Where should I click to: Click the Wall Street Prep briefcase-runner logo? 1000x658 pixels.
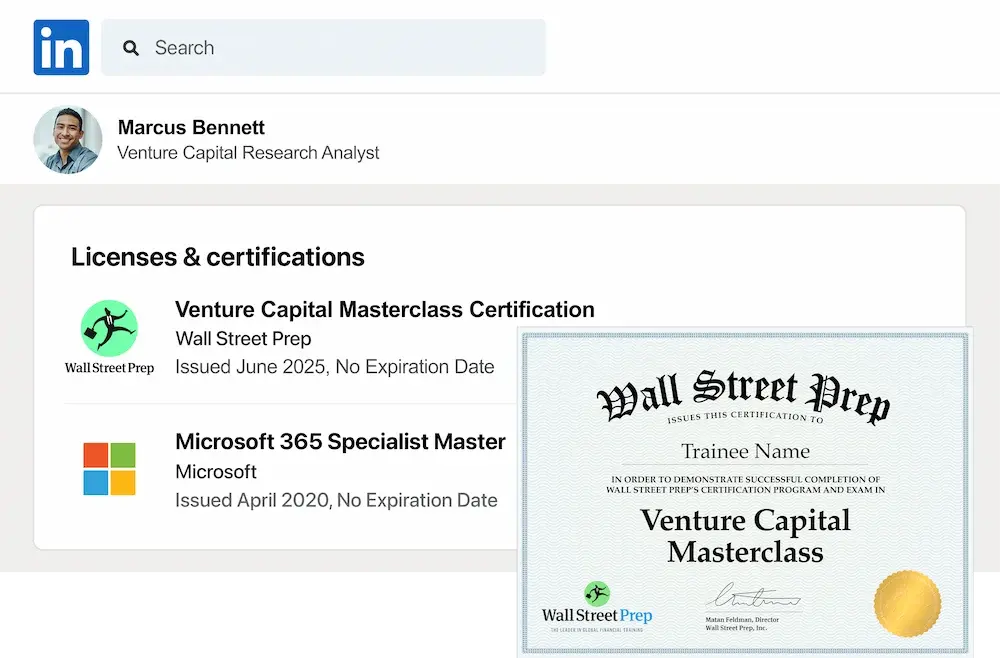click(108, 328)
